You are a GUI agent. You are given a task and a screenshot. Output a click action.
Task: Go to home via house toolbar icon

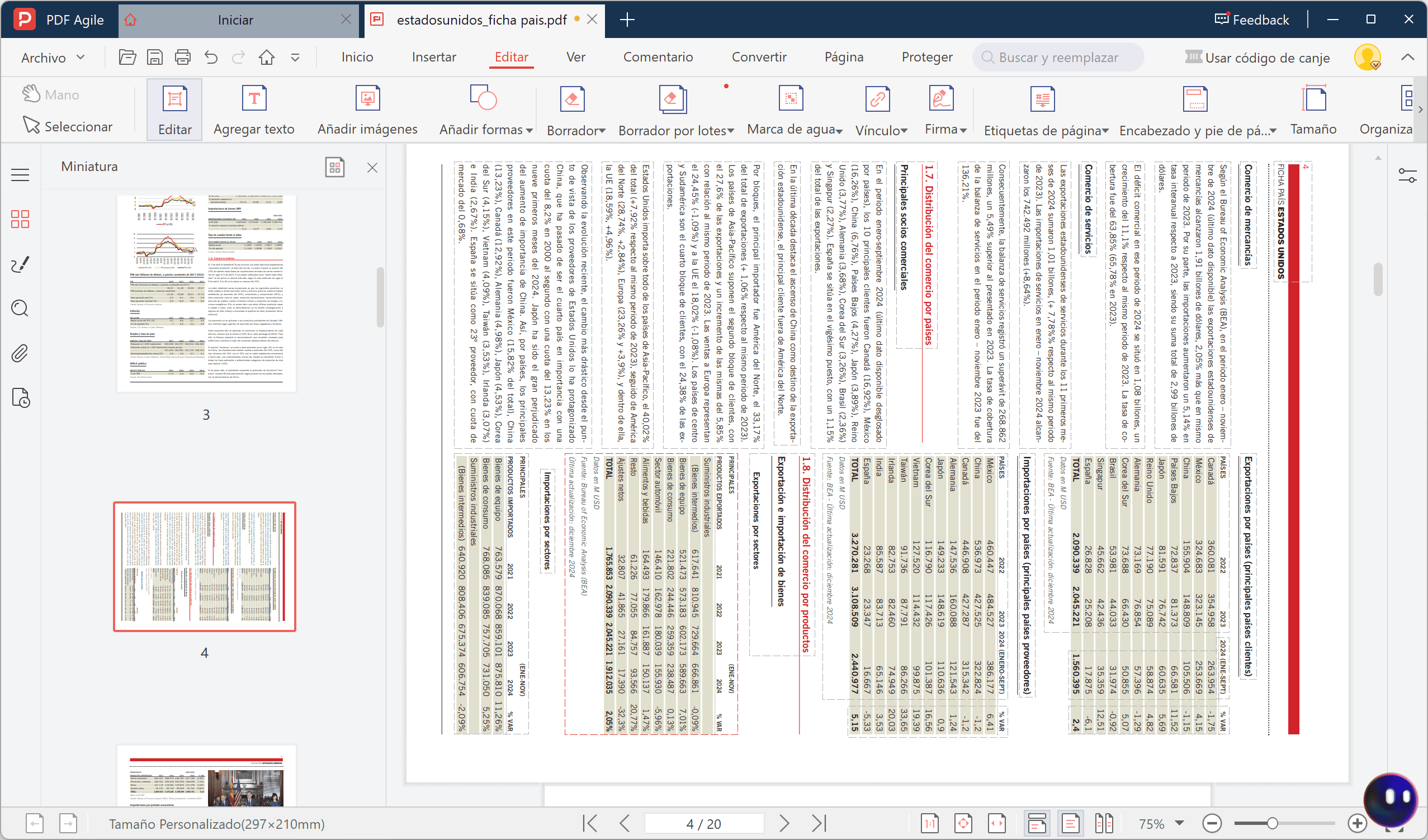[266, 57]
